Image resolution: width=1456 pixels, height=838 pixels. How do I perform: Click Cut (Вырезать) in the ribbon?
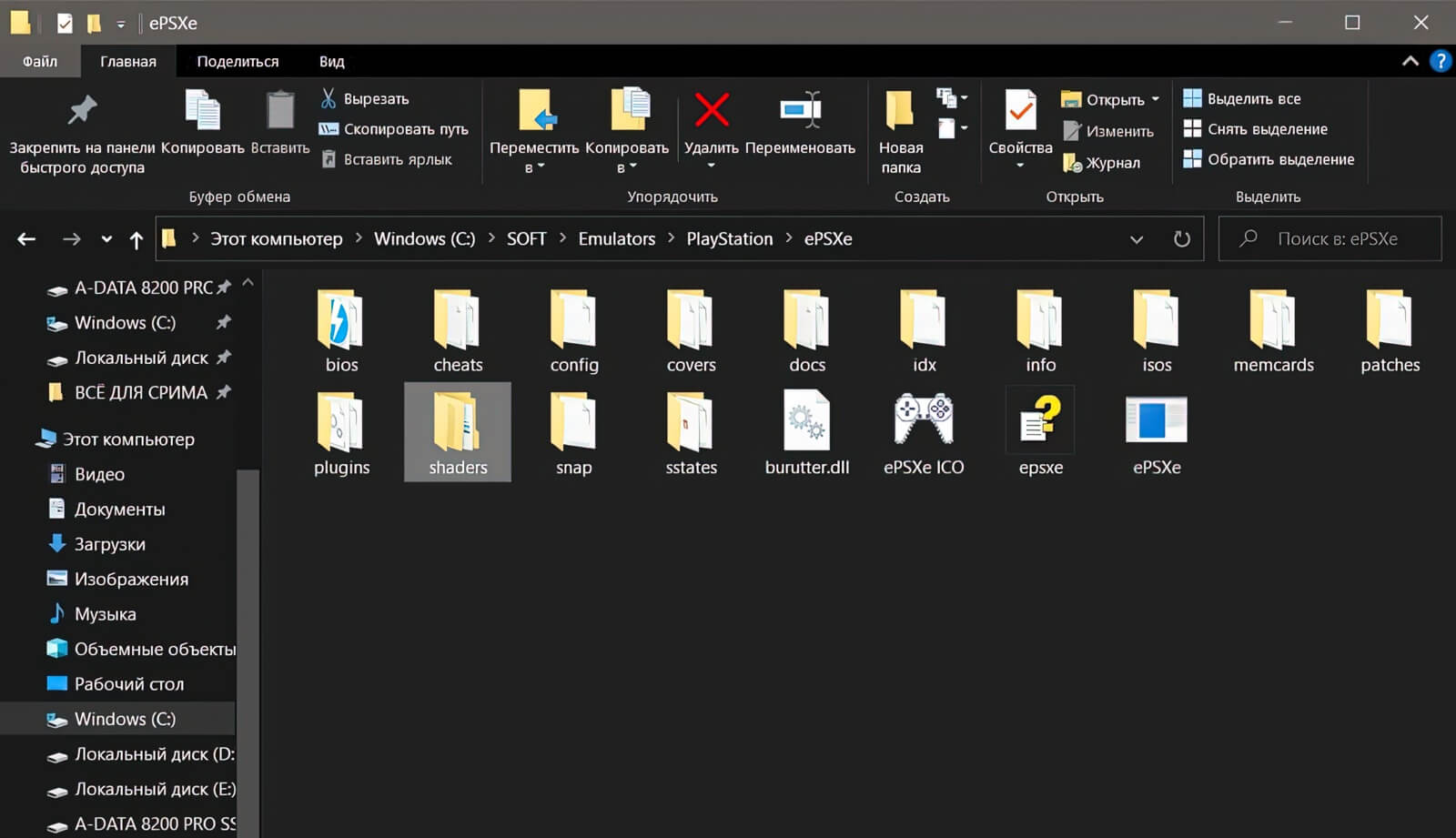click(x=366, y=98)
